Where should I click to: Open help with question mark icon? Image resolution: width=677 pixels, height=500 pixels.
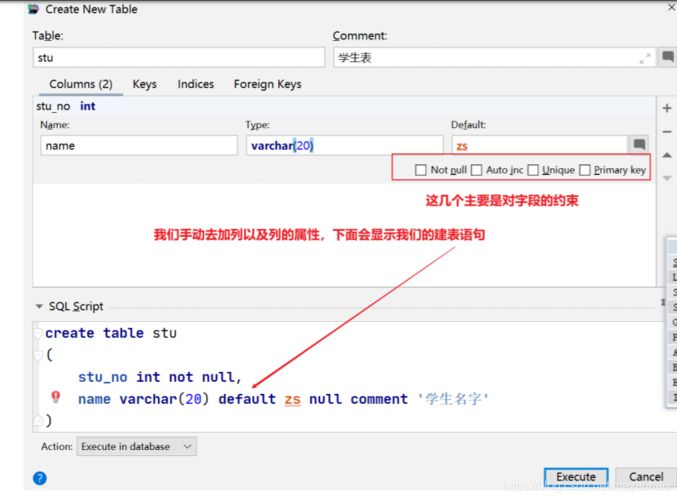pos(40,478)
